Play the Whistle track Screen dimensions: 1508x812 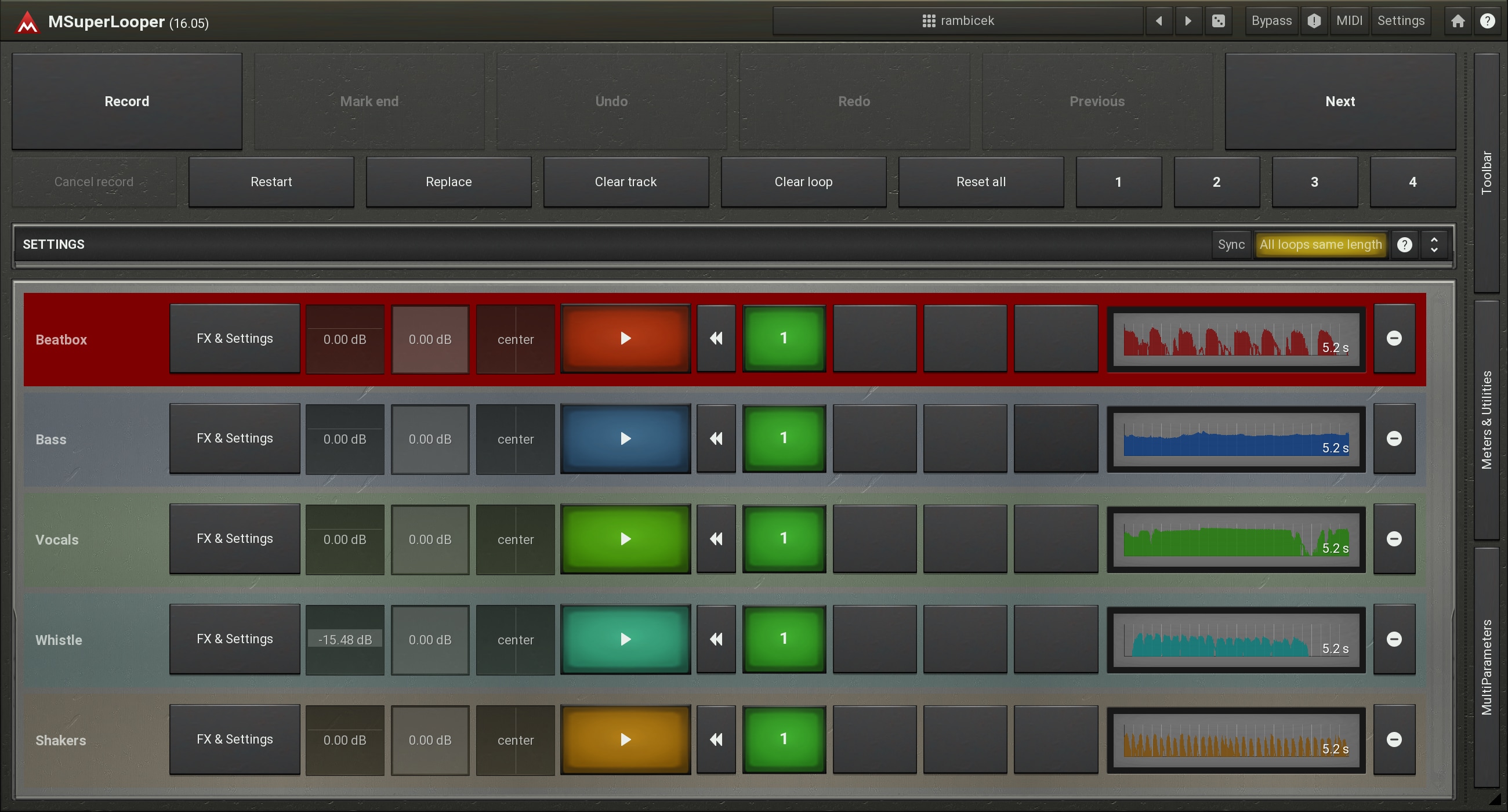point(625,639)
